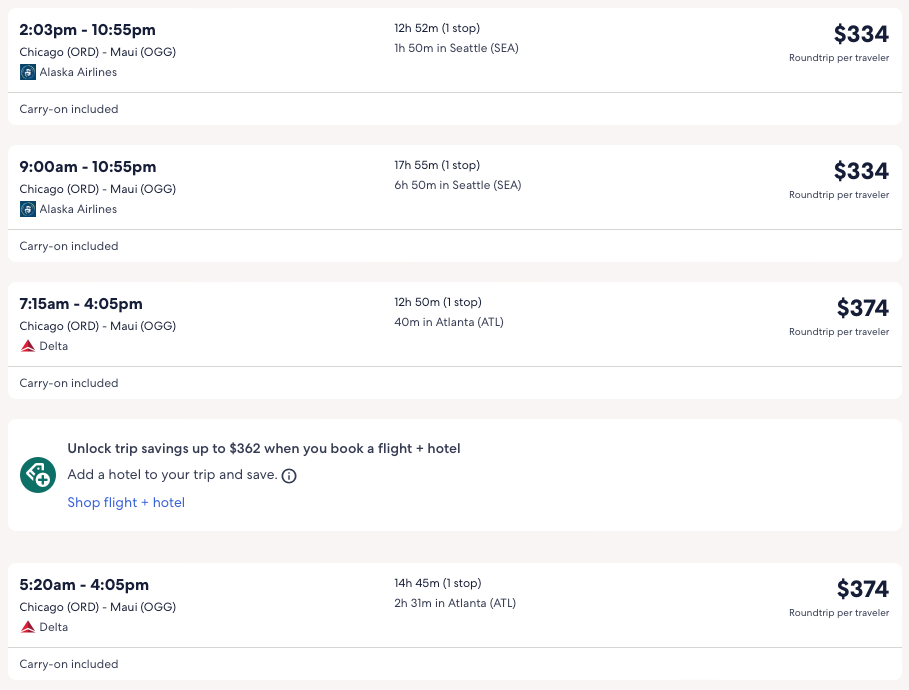Viewport: 909px width, 690px height.
Task: Click $334 price on the 17h 55m flight
Action: click(861, 171)
